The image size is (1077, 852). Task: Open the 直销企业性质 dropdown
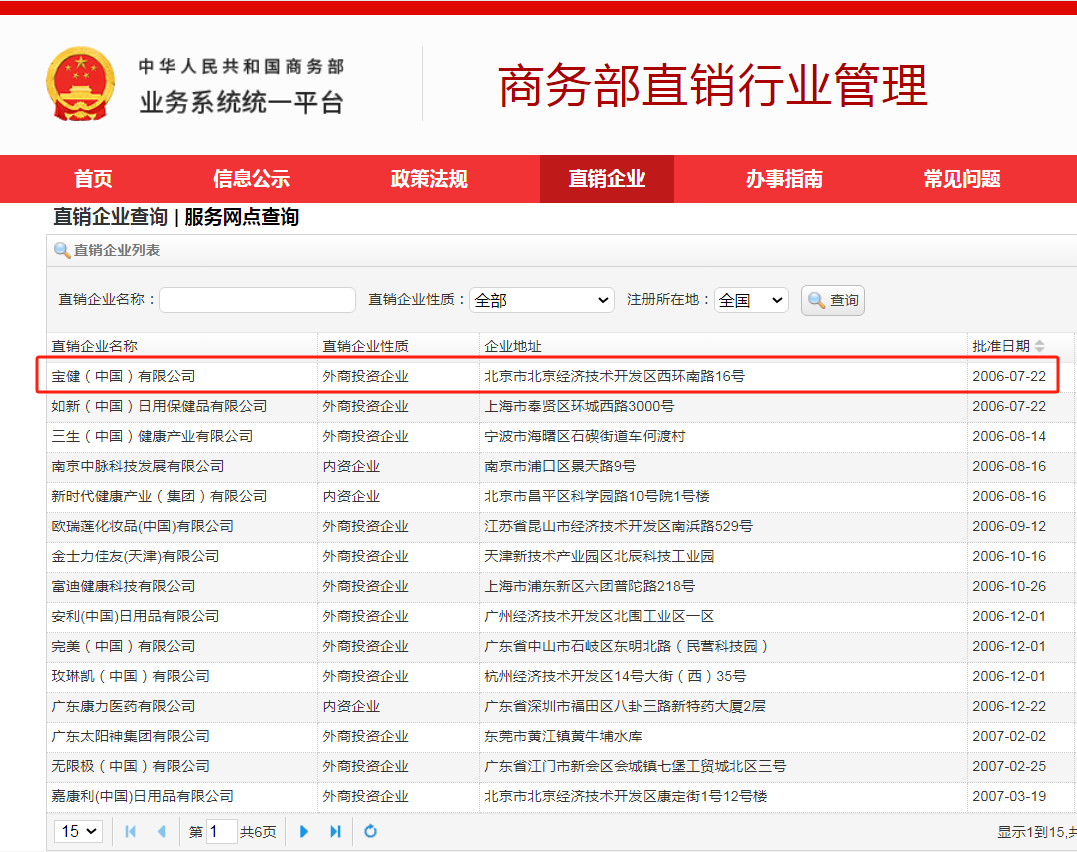(541, 300)
